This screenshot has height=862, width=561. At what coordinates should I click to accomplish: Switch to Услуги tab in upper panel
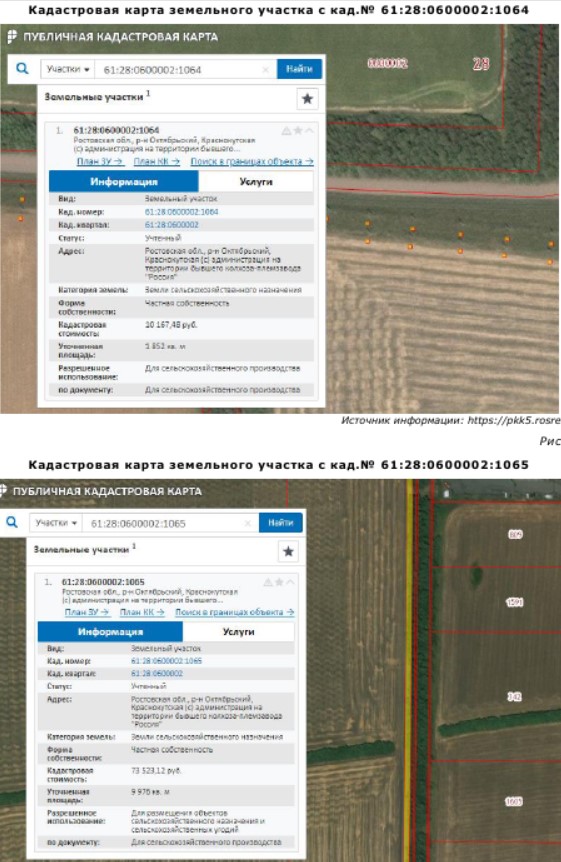256,181
